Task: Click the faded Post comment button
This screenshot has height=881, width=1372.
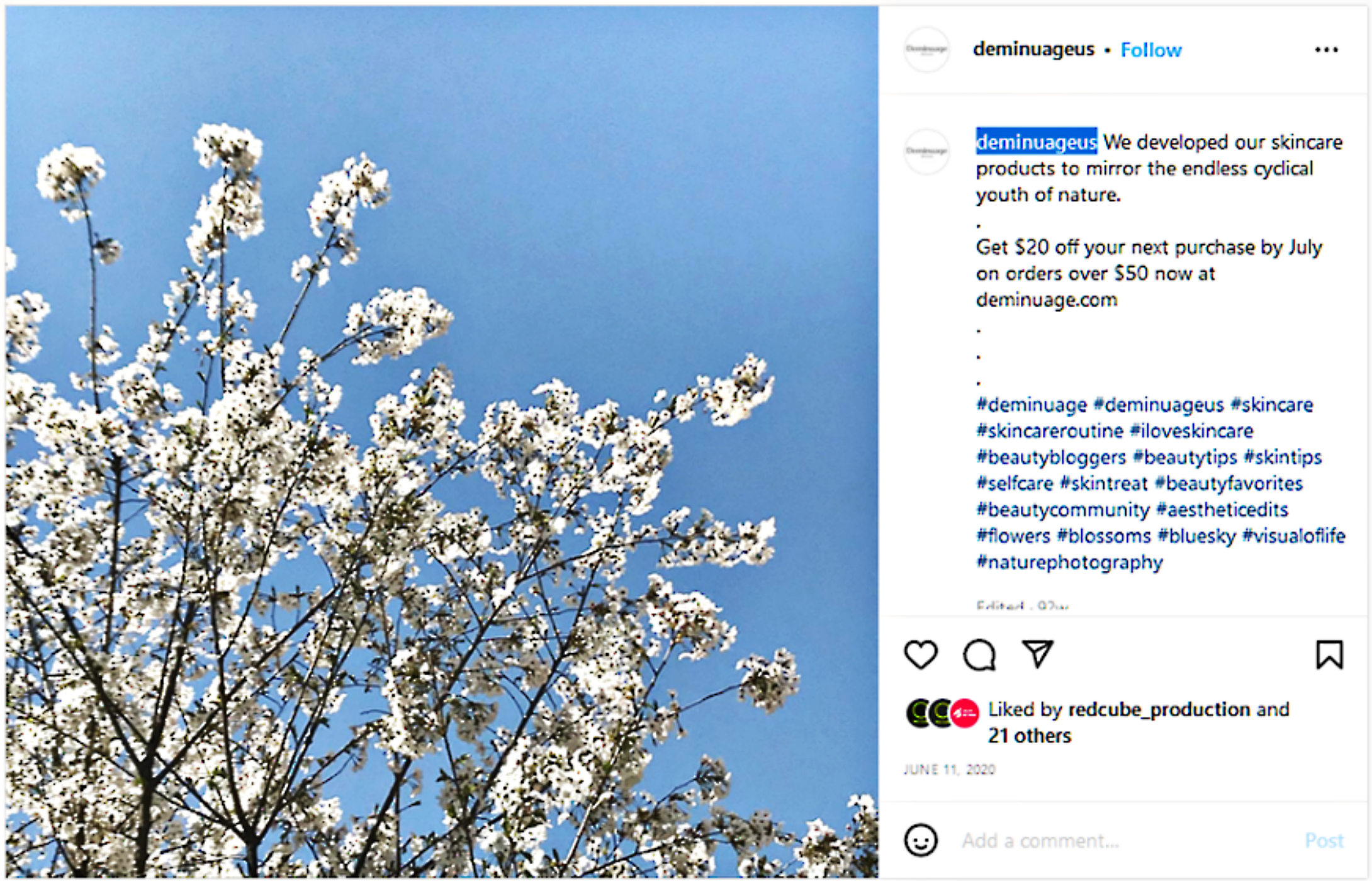Action: (x=1324, y=840)
